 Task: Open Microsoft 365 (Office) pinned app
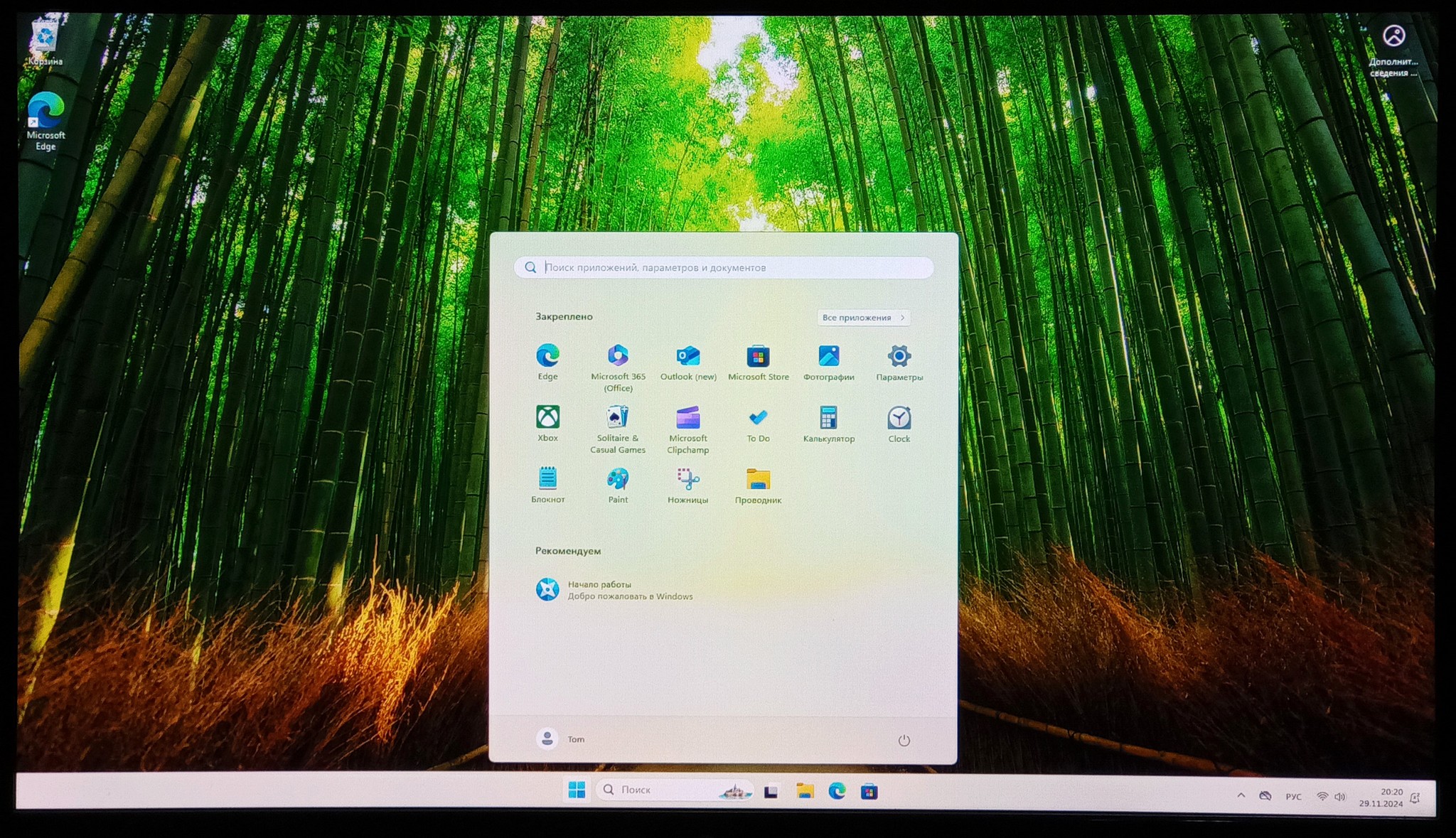point(617,356)
